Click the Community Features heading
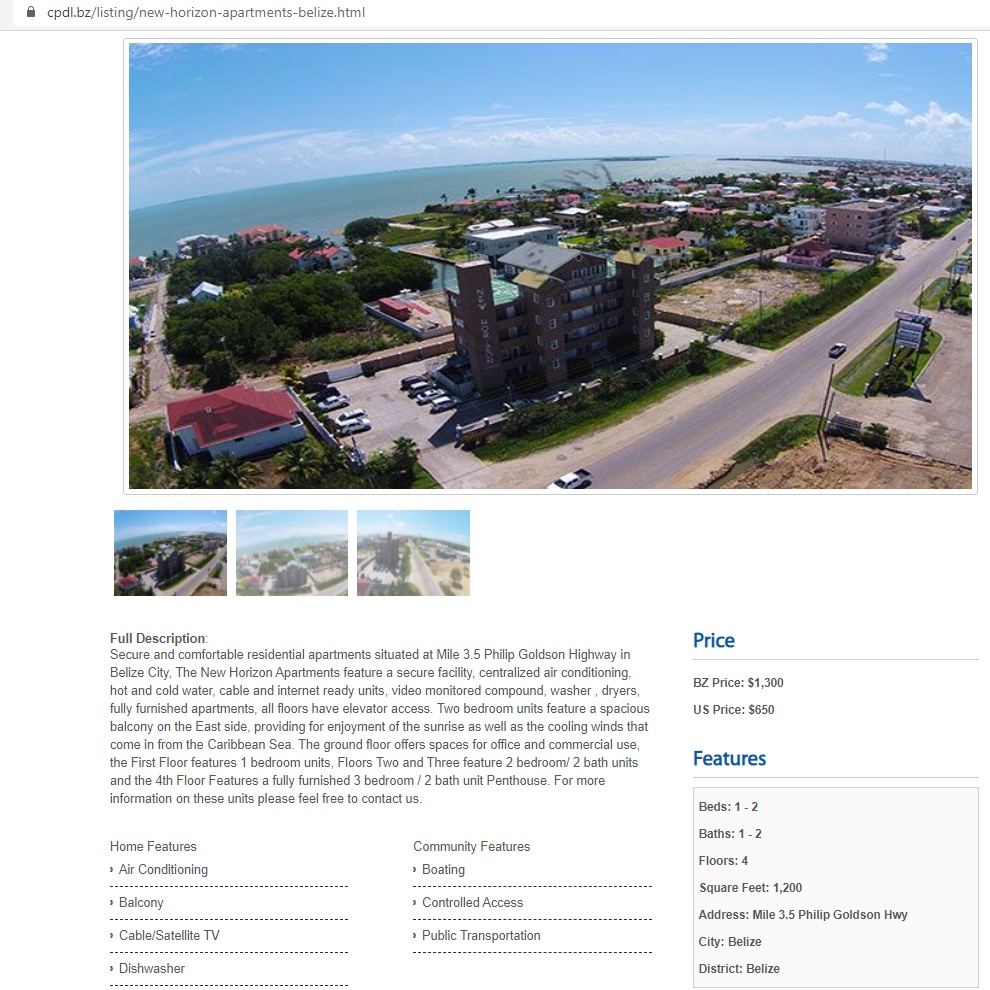The image size is (990, 990). tap(472, 846)
